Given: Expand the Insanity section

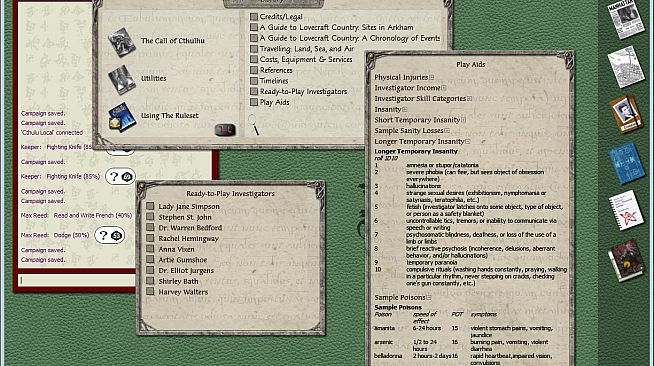Looking at the screenshot, I should point(404,110).
